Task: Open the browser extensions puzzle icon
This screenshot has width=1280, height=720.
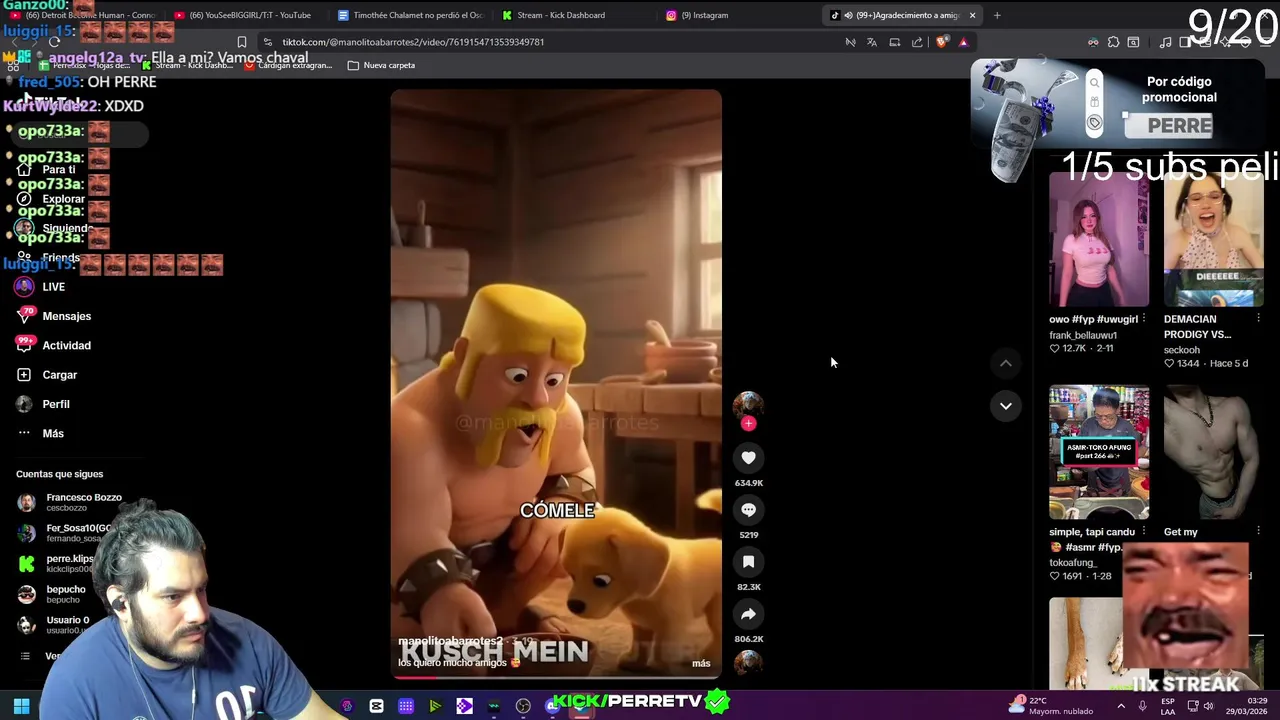Action: point(1113,42)
